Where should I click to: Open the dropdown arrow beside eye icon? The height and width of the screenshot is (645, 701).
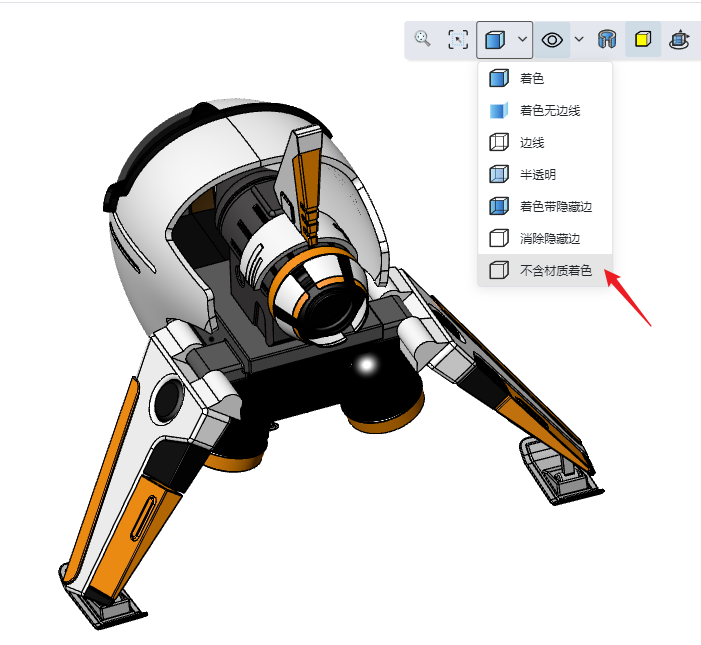579,39
